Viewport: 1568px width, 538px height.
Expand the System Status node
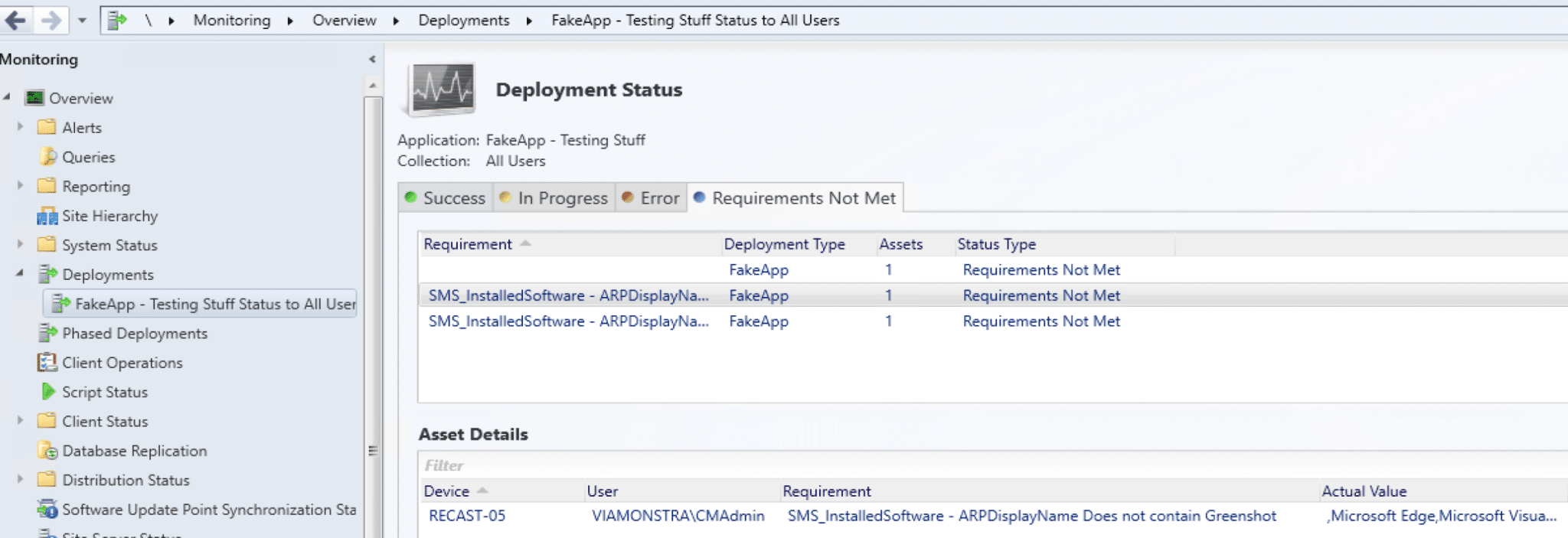tap(20, 245)
